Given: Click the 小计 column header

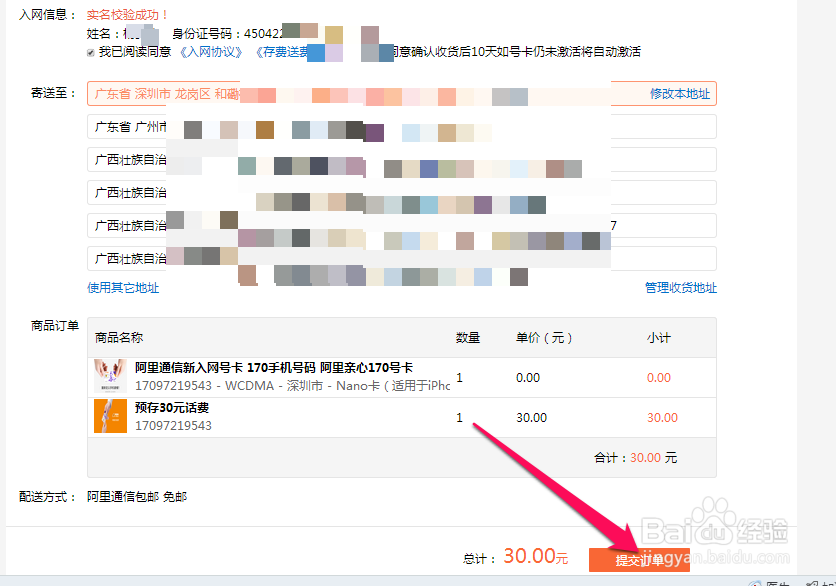Looking at the screenshot, I should point(659,338).
